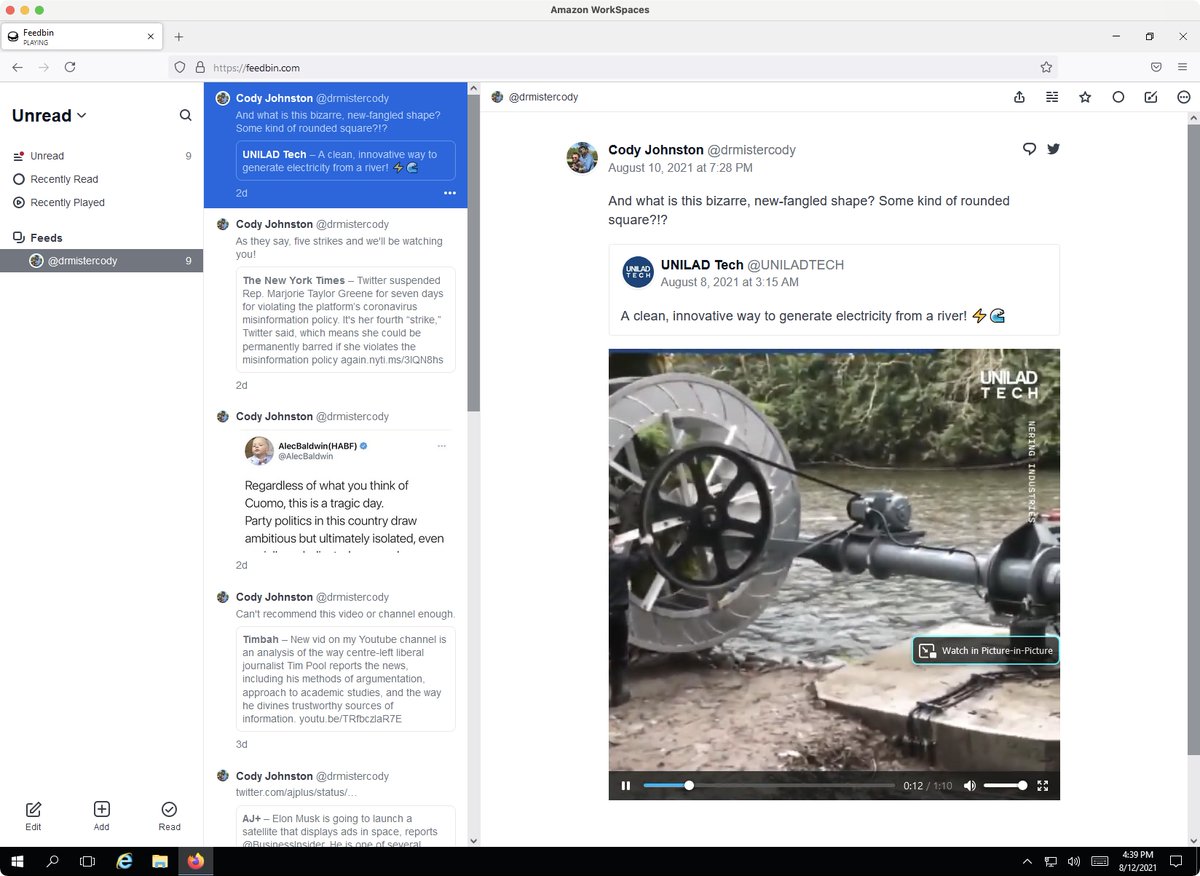This screenshot has height=876, width=1200.
Task: Launch Internet Explorer from taskbar
Action: click(x=124, y=861)
